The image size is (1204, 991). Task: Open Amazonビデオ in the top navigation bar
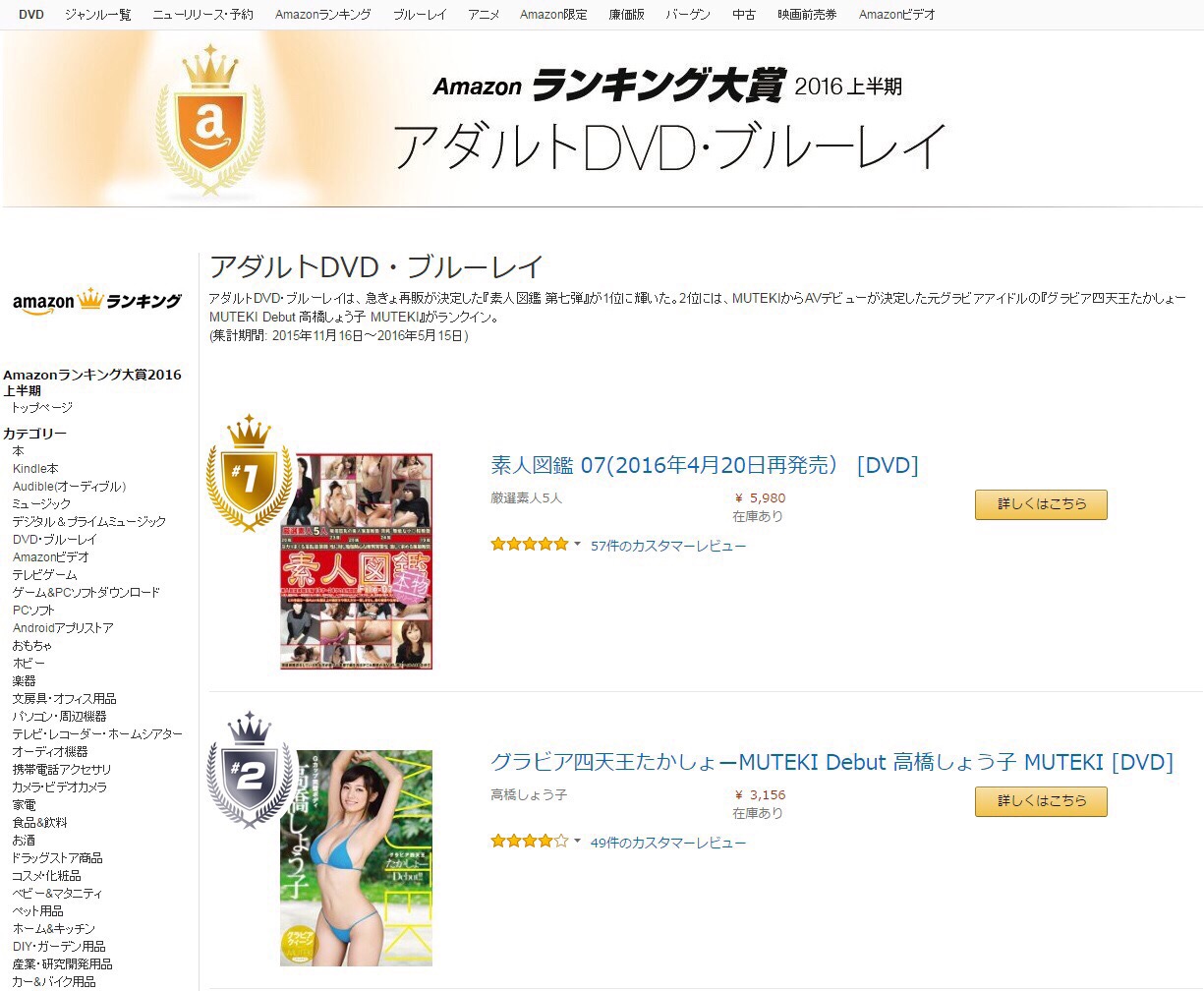click(x=897, y=15)
